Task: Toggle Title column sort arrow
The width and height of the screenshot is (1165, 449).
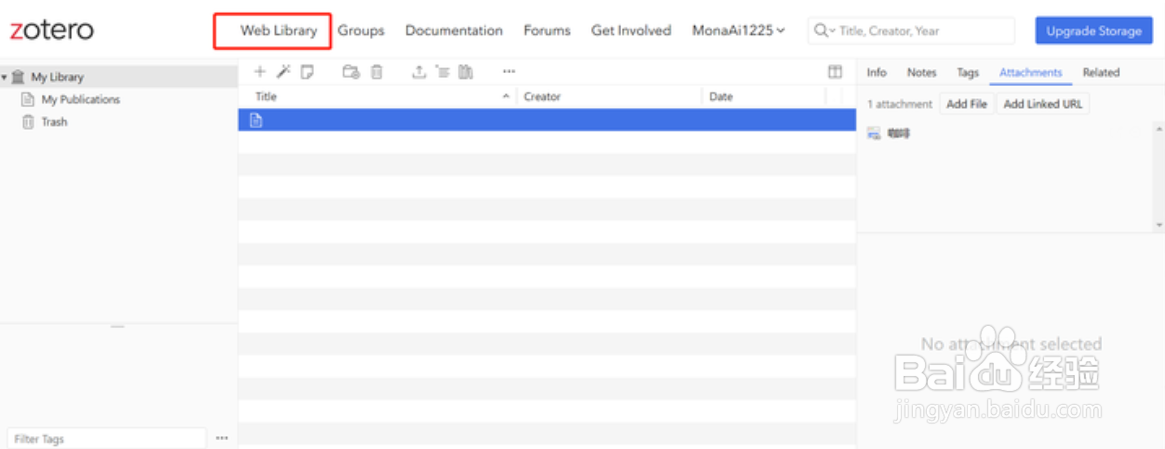Action: (506, 97)
